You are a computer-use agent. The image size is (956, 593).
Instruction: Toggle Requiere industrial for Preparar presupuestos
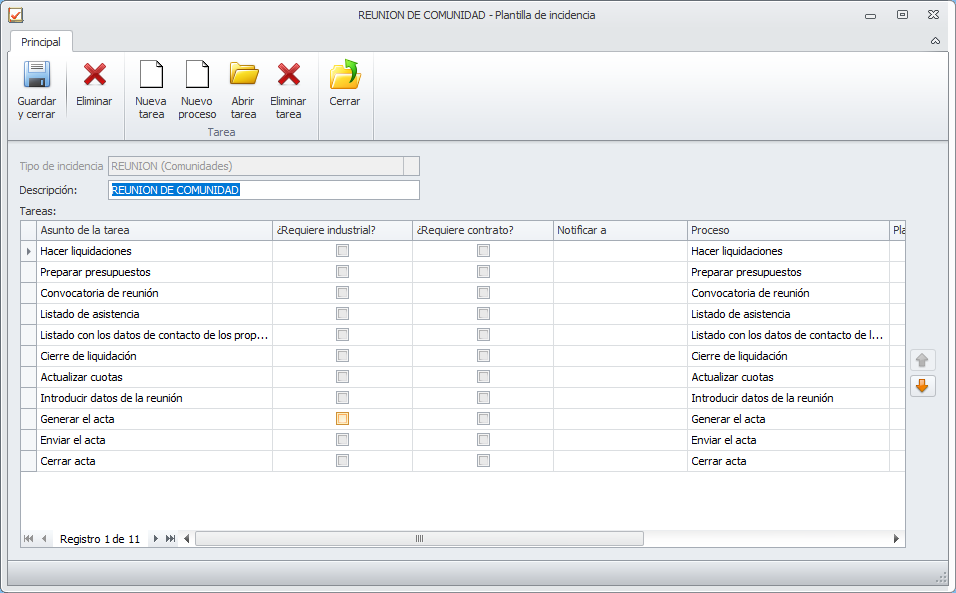(343, 272)
